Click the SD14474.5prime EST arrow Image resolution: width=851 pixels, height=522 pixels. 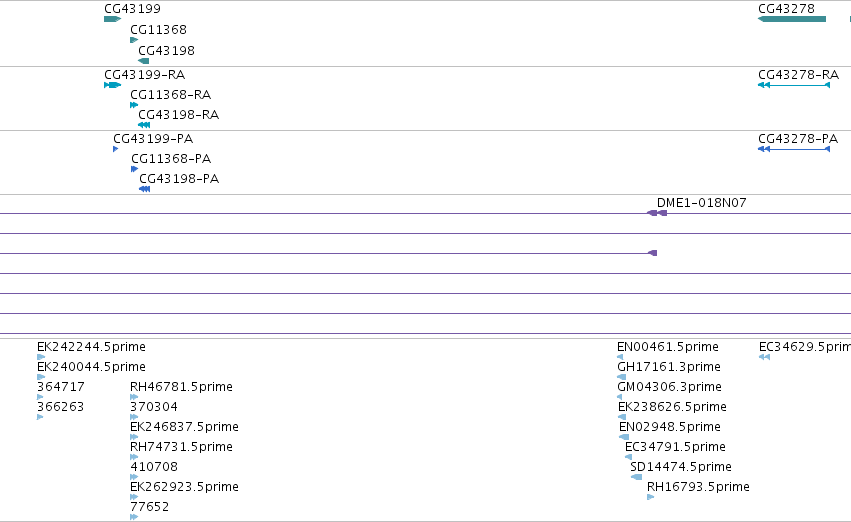(637, 477)
